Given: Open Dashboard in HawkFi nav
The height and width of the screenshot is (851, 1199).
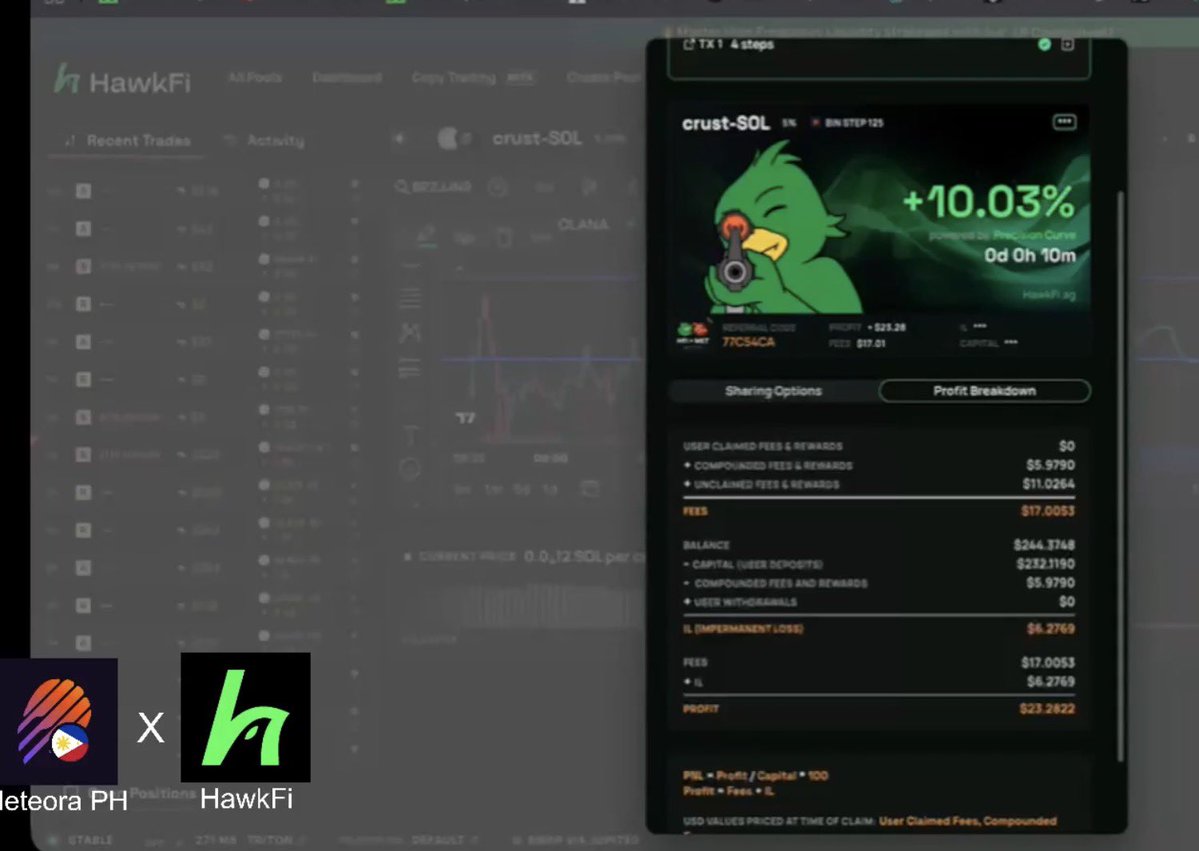Looking at the screenshot, I should [347, 77].
